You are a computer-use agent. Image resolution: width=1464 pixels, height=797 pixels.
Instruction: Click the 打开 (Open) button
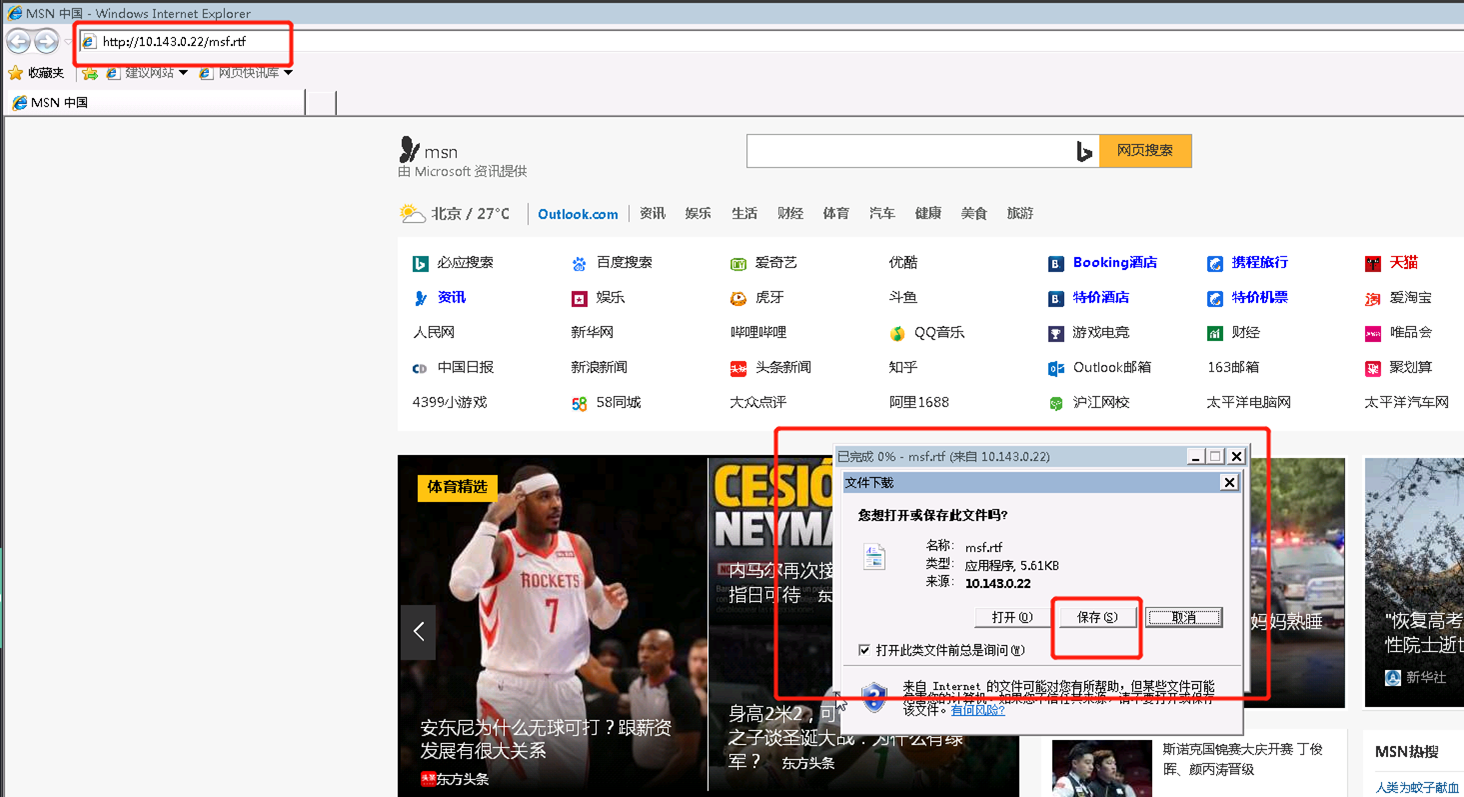(x=1012, y=617)
